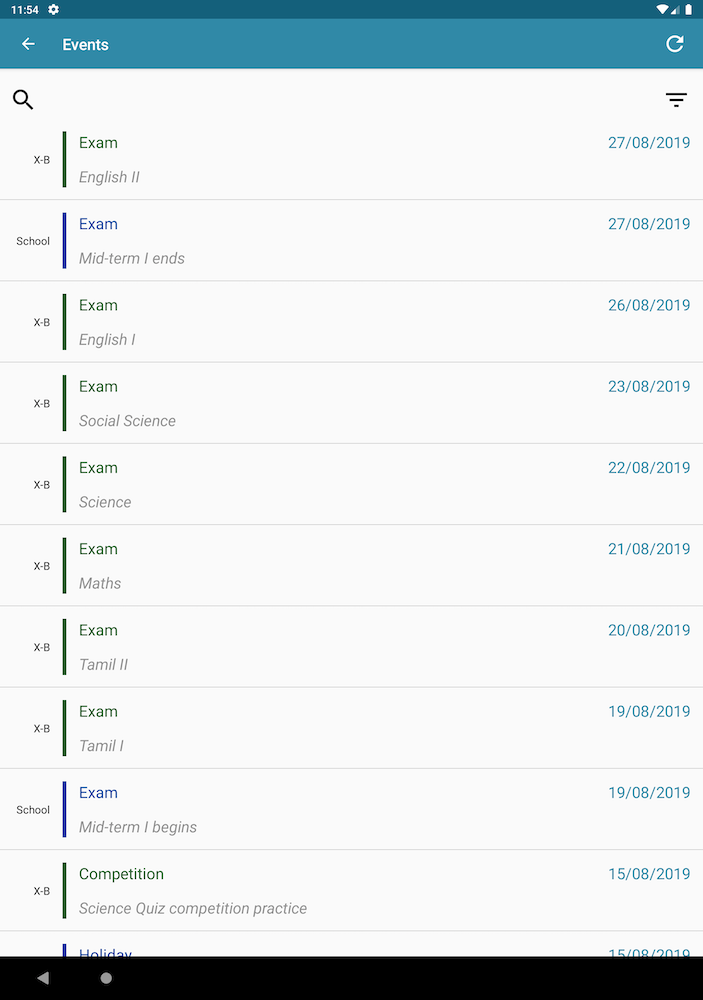703x1000 pixels.
Task: Open the English I exam entry
Action: (x=351, y=322)
